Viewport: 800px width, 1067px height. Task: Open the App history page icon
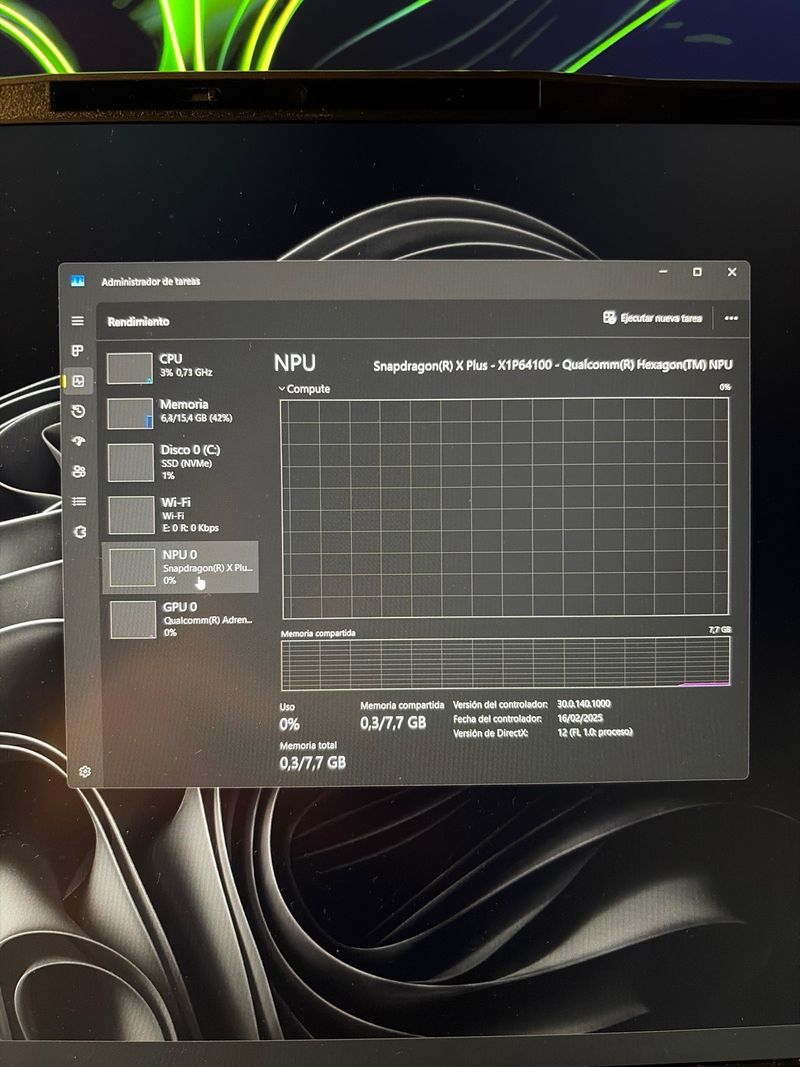click(78, 411)
